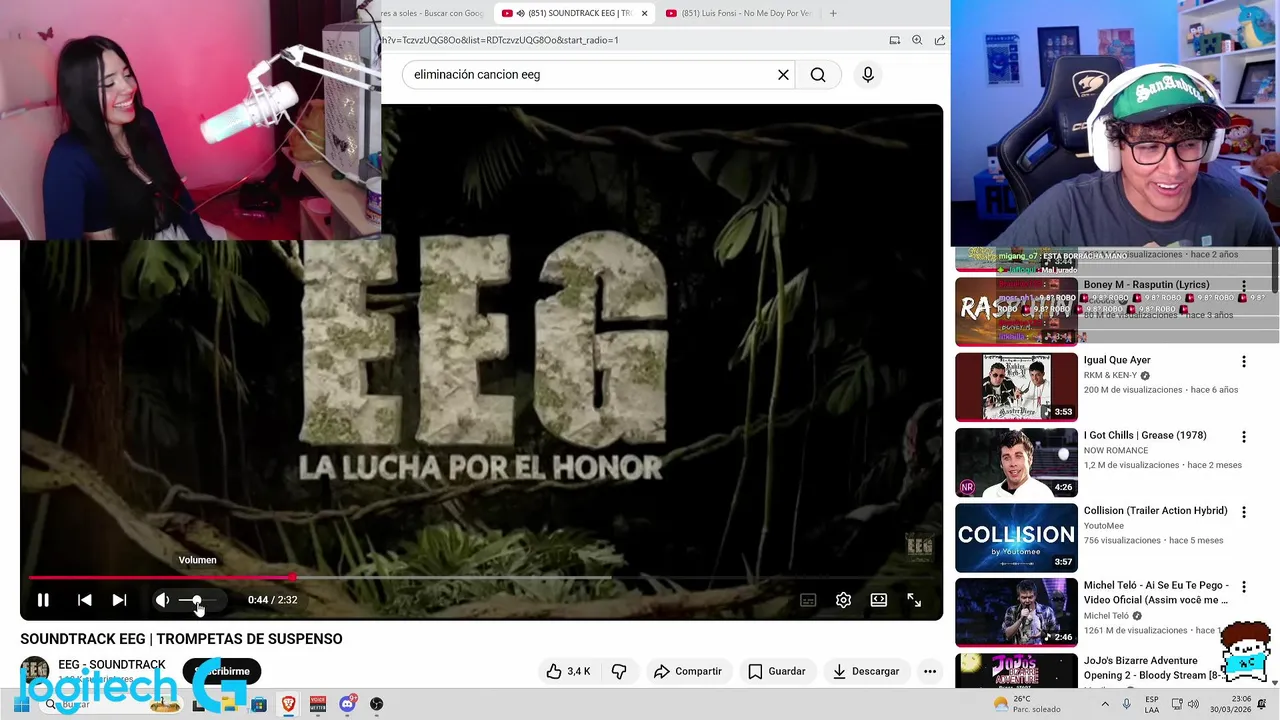Close the SOUNDTRACK EEG tab

click(x=644, y=13)
